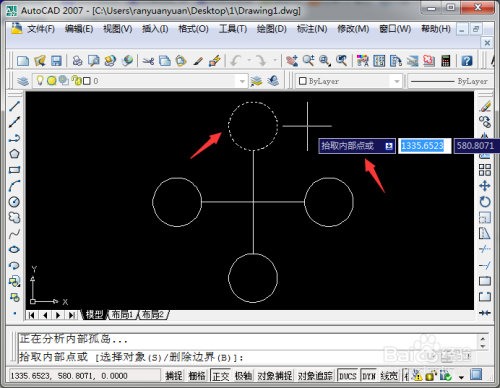This screenshot has height=388, width=500.
Task: Click the command window scroll down arrow
Action: coord(483,347)
